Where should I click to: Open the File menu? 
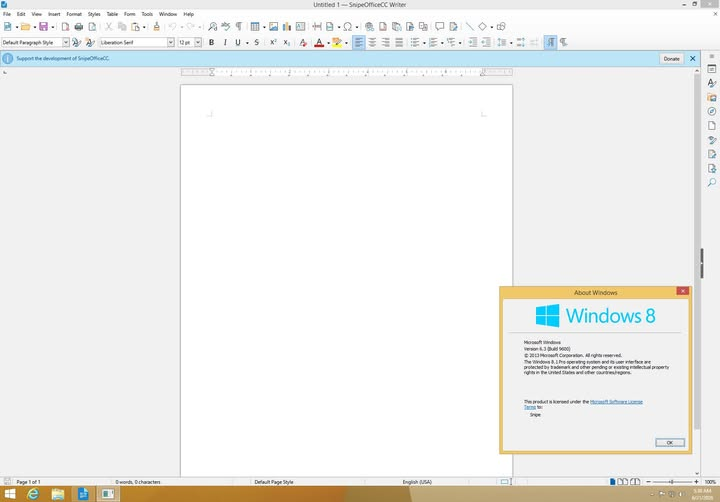7,14
